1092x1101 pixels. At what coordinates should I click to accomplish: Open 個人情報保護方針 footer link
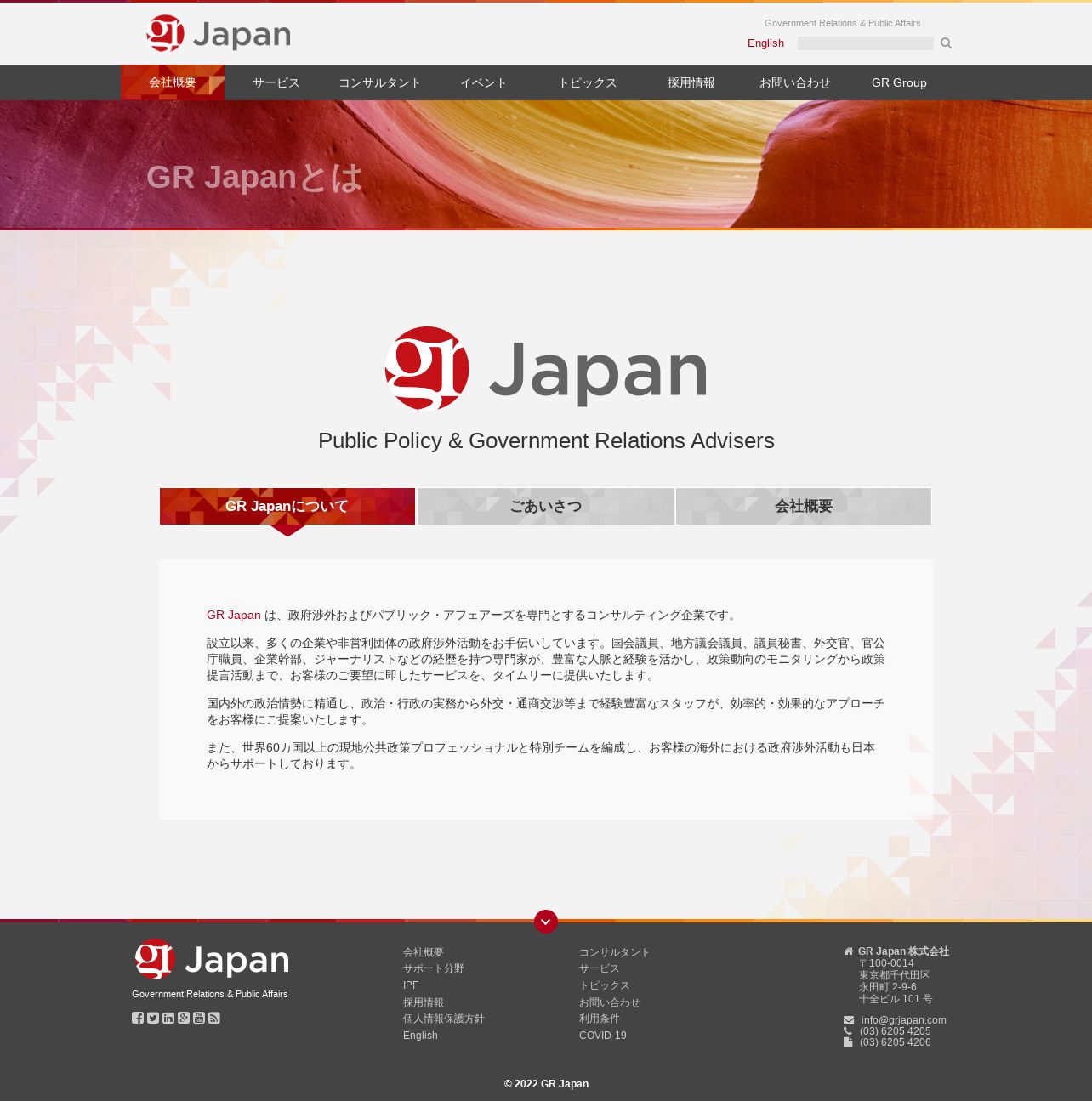pyautogui.click(x=443, y=1019)
